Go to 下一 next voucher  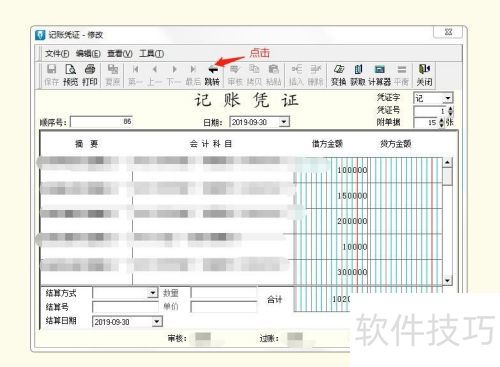pos(174,75)
